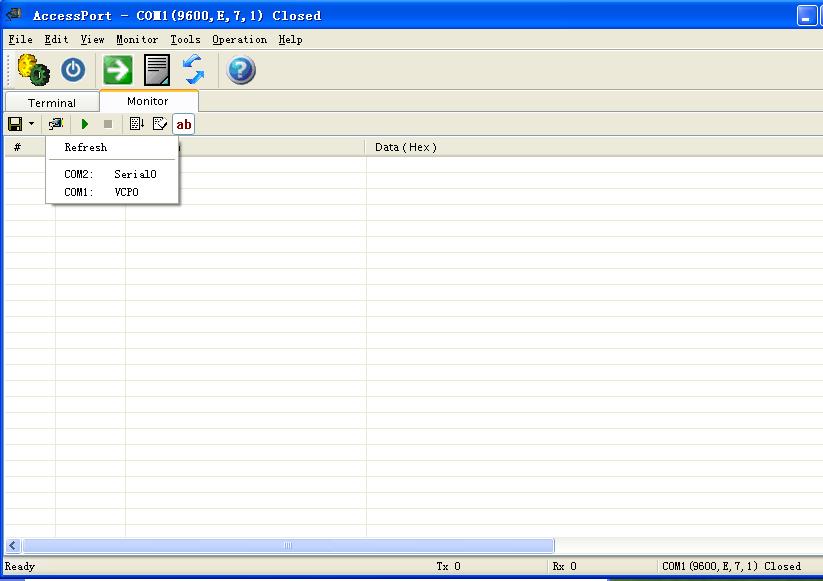823x581 pixels.
Task: Choose Refresh in the port list
Action: (x=86, y=147)
